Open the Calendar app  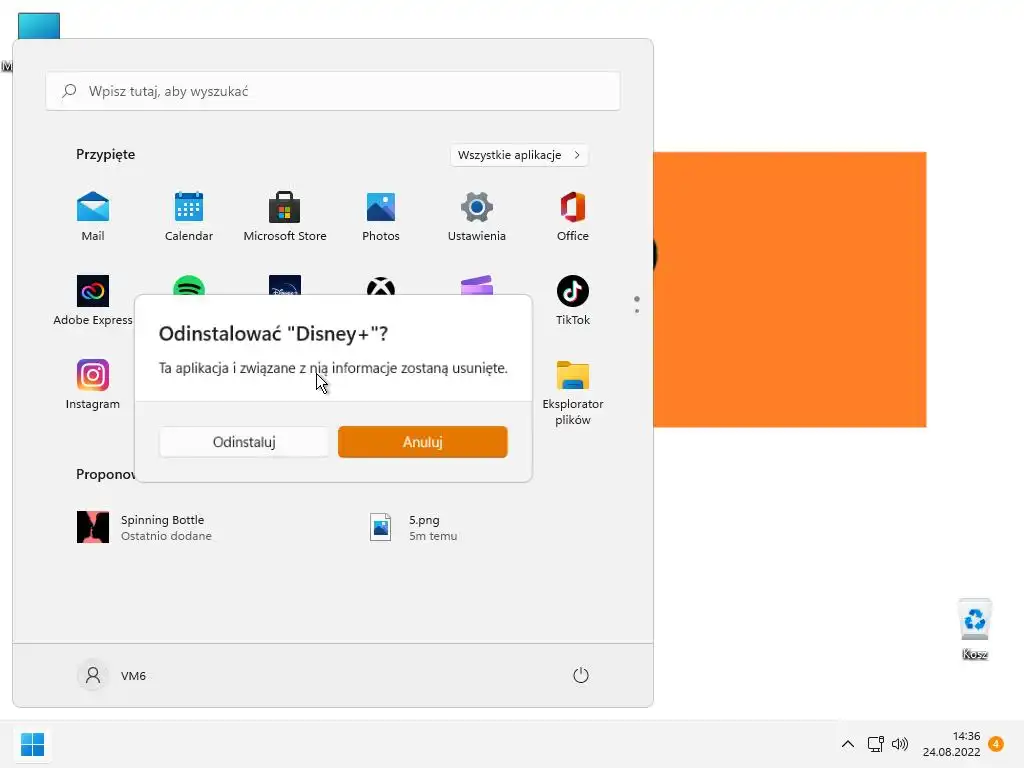click(x=189, y=217)
